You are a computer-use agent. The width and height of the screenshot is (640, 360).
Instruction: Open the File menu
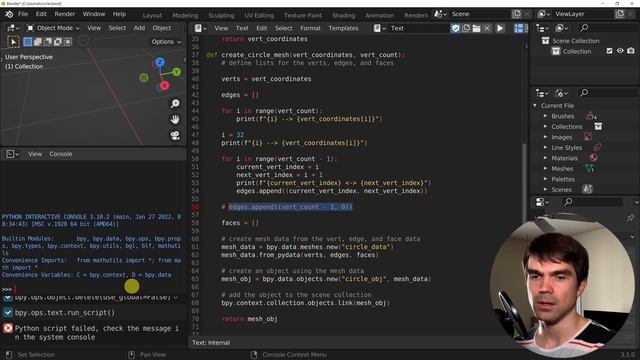point(23,14)
